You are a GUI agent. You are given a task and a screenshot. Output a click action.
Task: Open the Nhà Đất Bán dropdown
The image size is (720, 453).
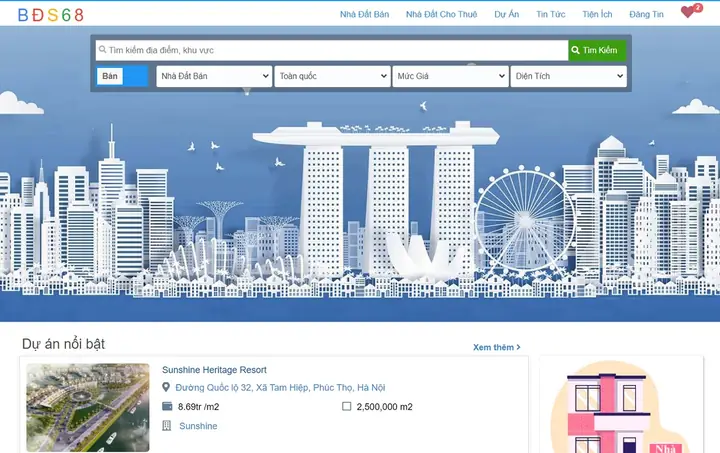214,76
